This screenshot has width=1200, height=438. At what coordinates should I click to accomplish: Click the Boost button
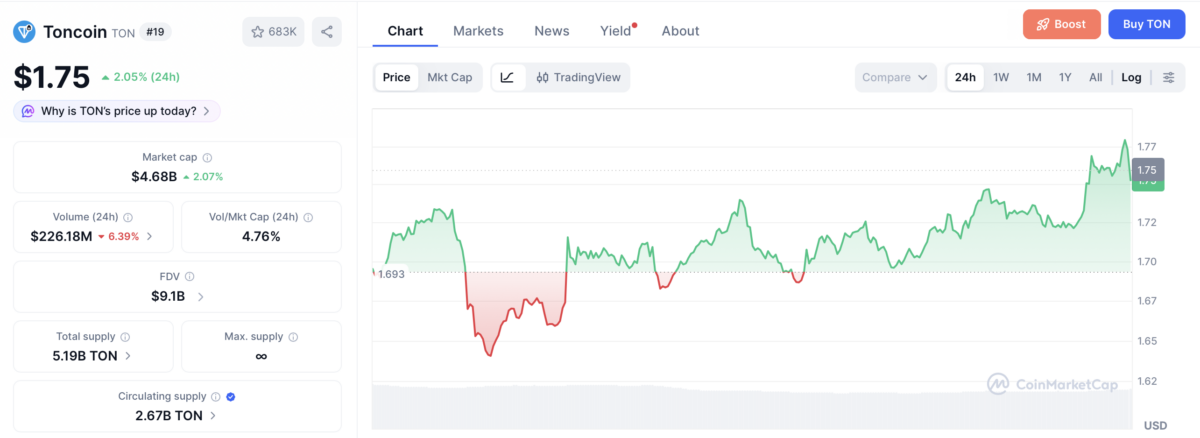coord(1061,24)
